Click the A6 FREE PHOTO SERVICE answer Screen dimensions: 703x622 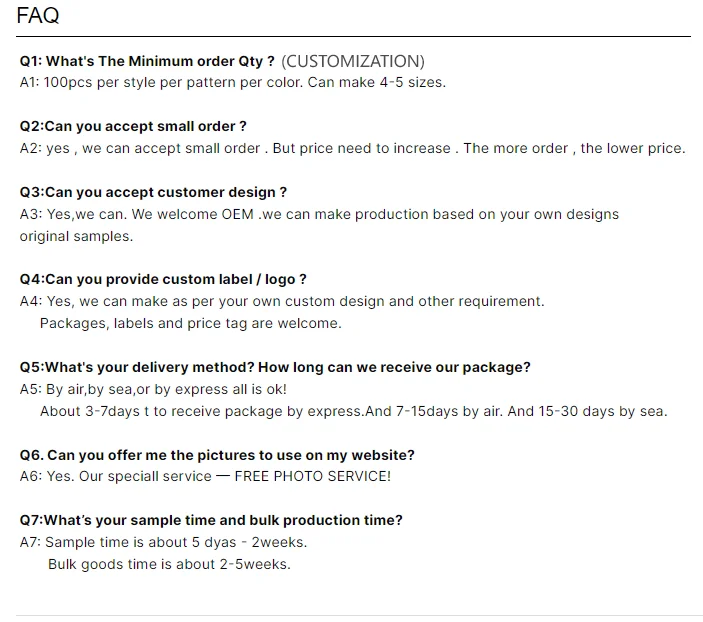(205, 476)
